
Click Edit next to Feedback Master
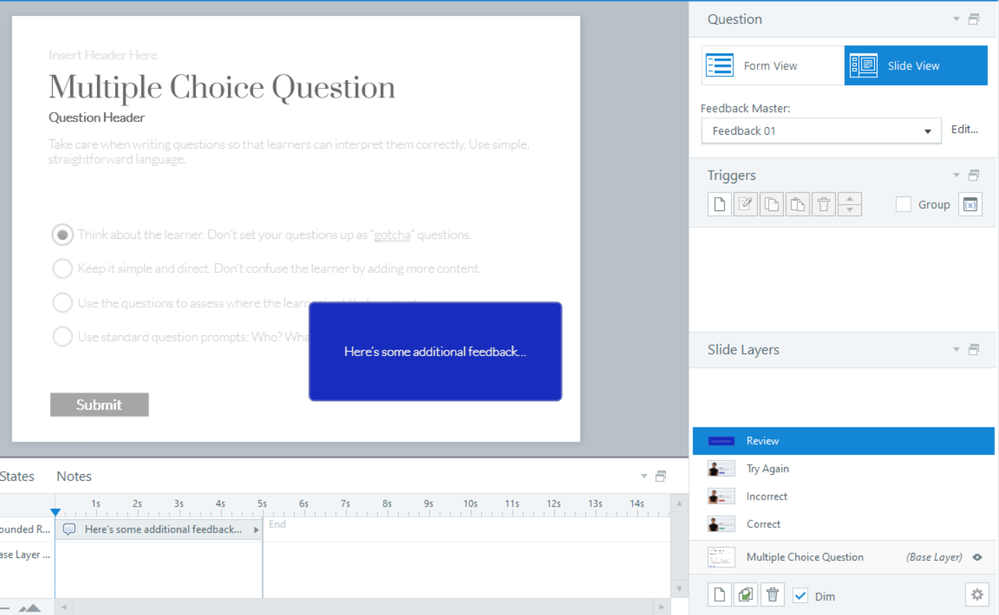tap(965, 129)
